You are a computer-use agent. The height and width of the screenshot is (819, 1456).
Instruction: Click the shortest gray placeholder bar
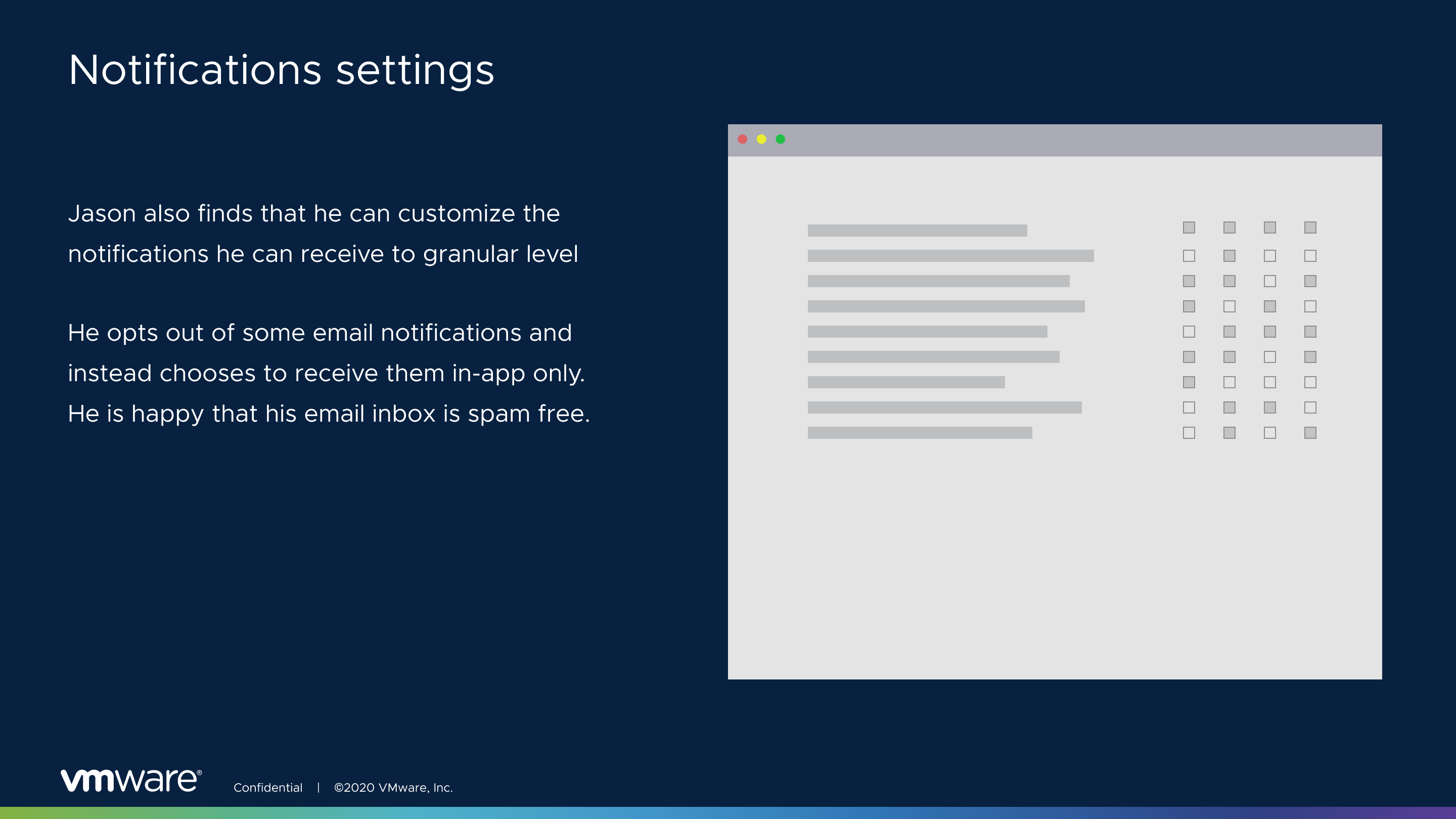tap(906, 383)
